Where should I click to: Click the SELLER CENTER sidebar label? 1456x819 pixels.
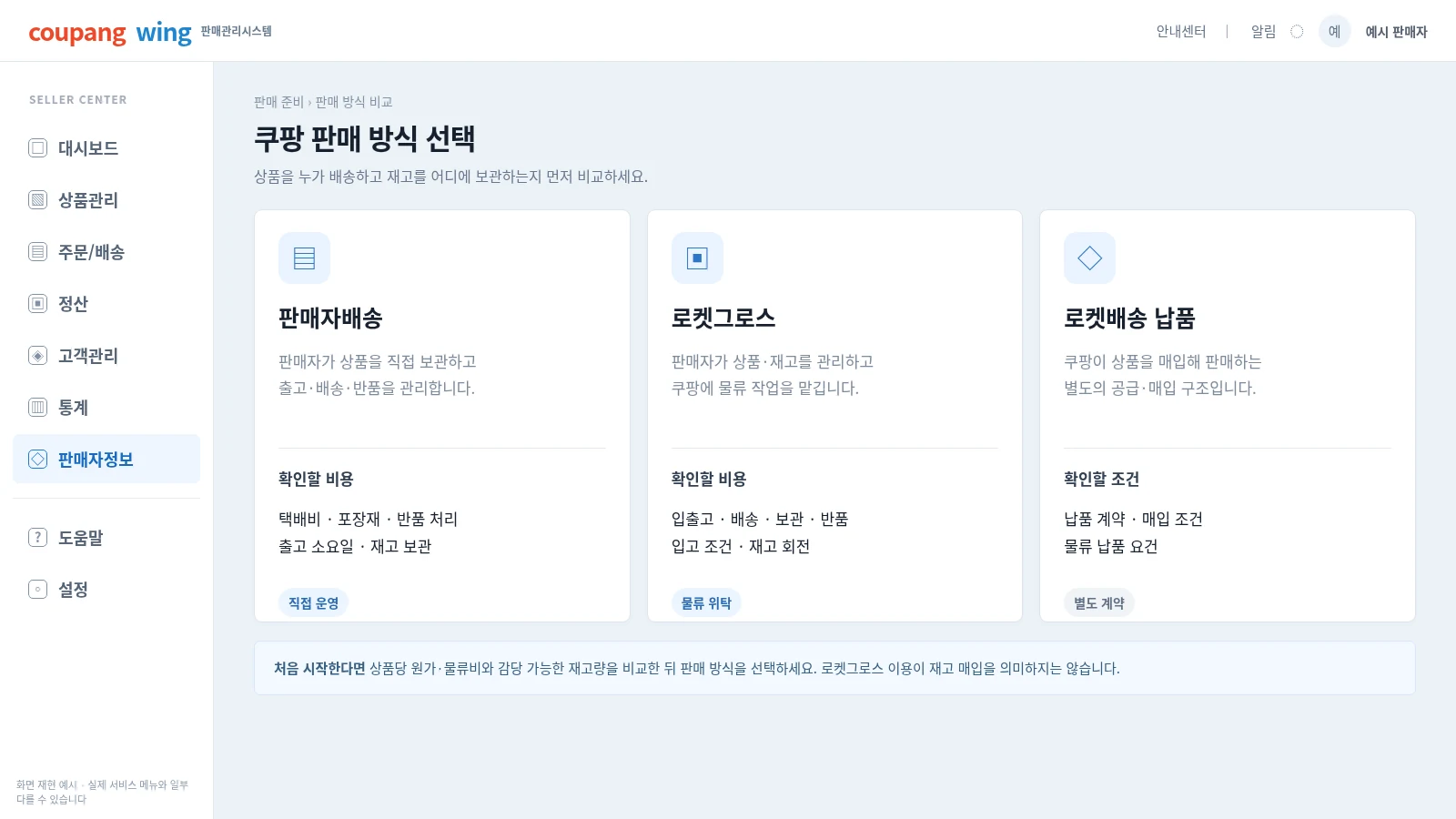coord(78,100)
